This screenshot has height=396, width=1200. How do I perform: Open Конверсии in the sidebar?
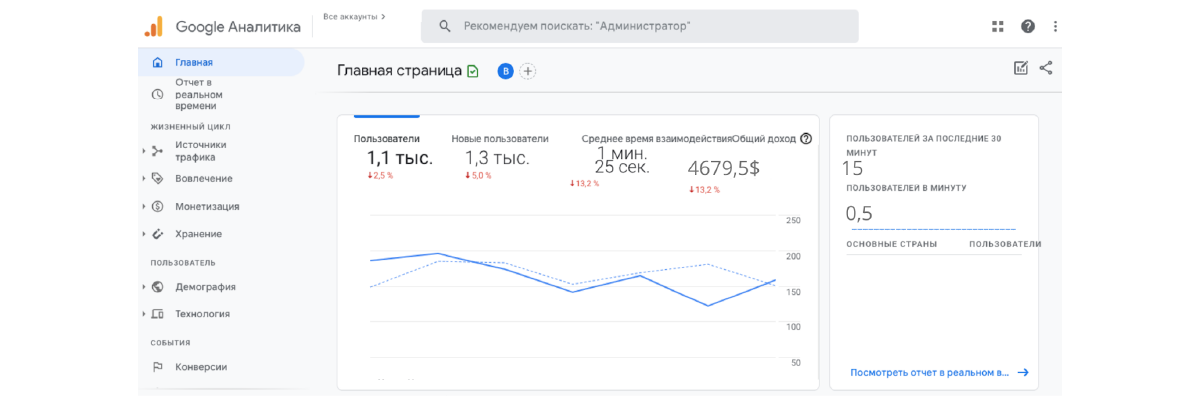200,367
